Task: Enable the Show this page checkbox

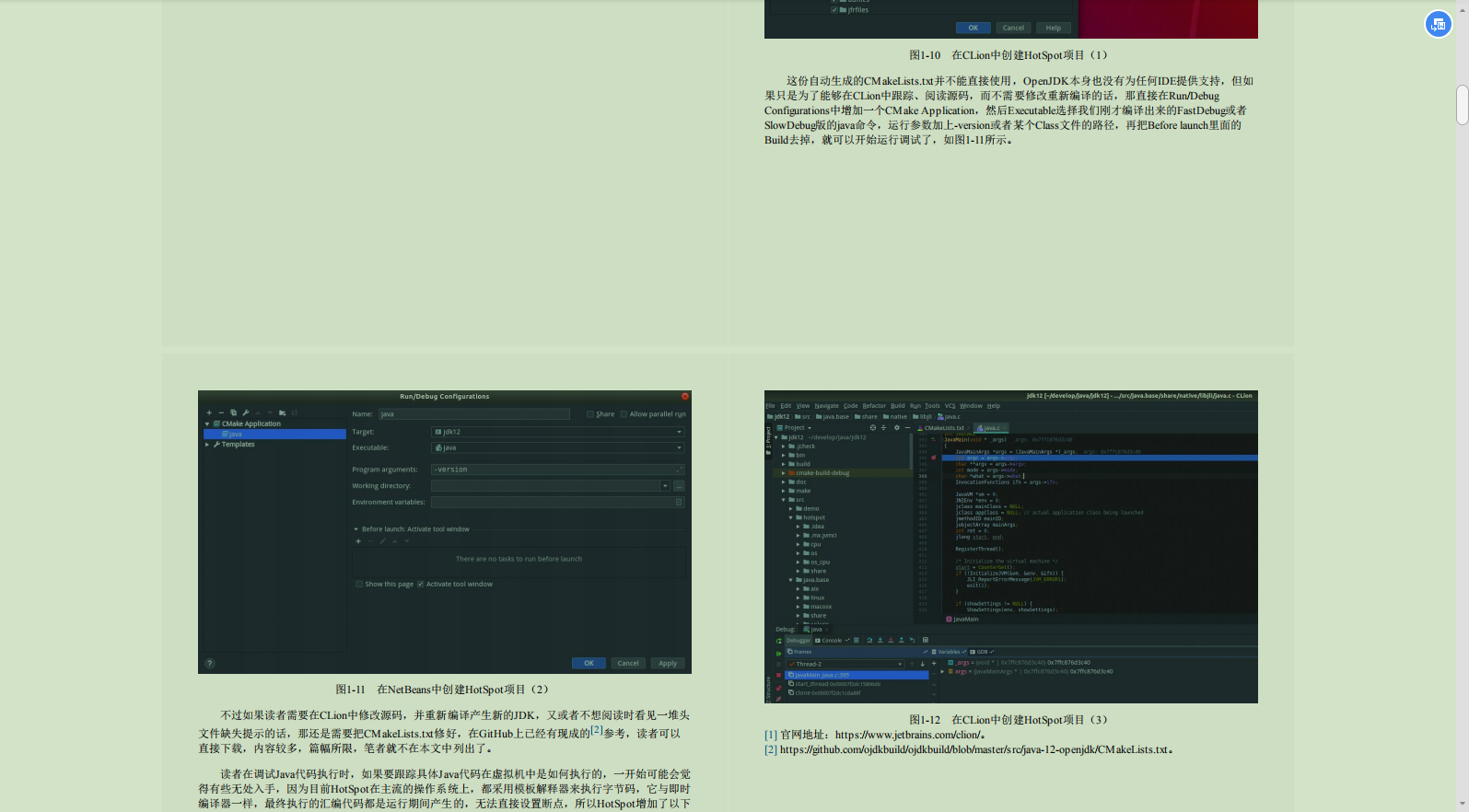Action: 359,584
